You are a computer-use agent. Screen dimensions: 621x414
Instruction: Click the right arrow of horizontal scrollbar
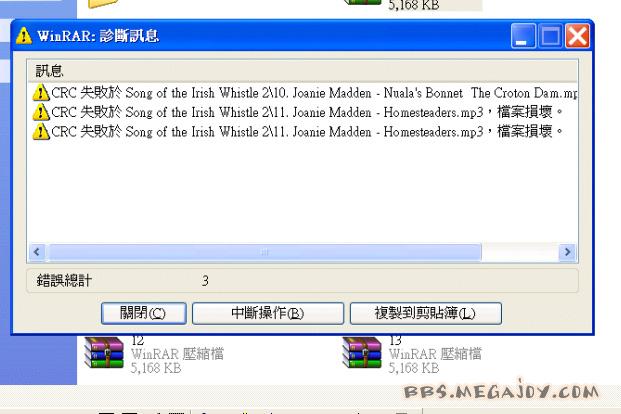[567, 252]
